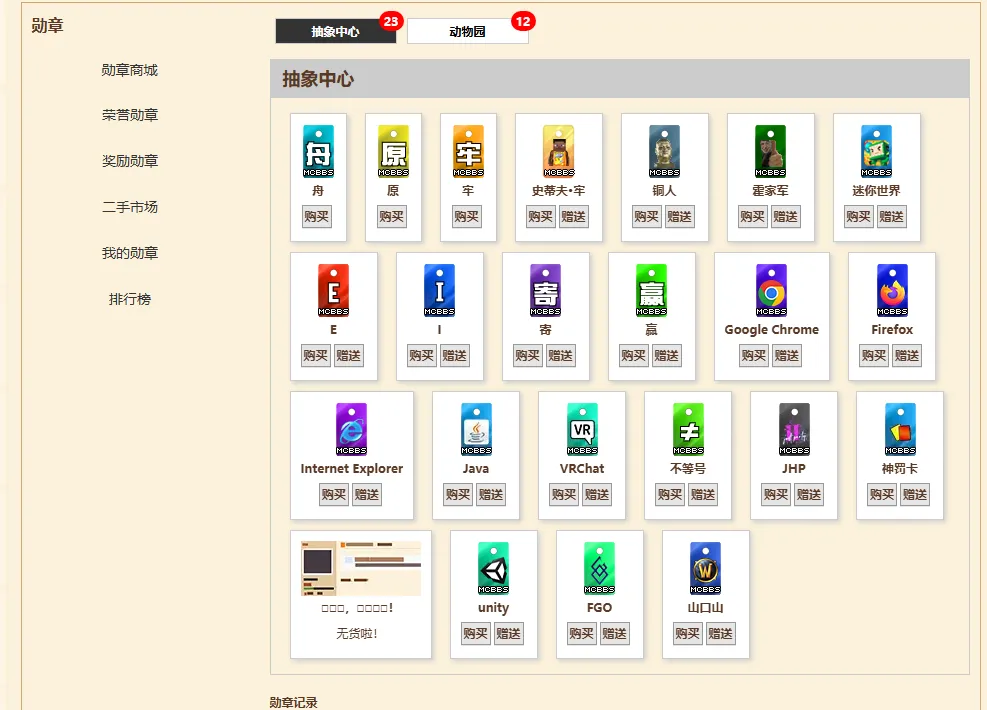This screenshot has width=987, height=710.
Task: Open the Internet Explorer medal icon
Action: tap(351, 429)
